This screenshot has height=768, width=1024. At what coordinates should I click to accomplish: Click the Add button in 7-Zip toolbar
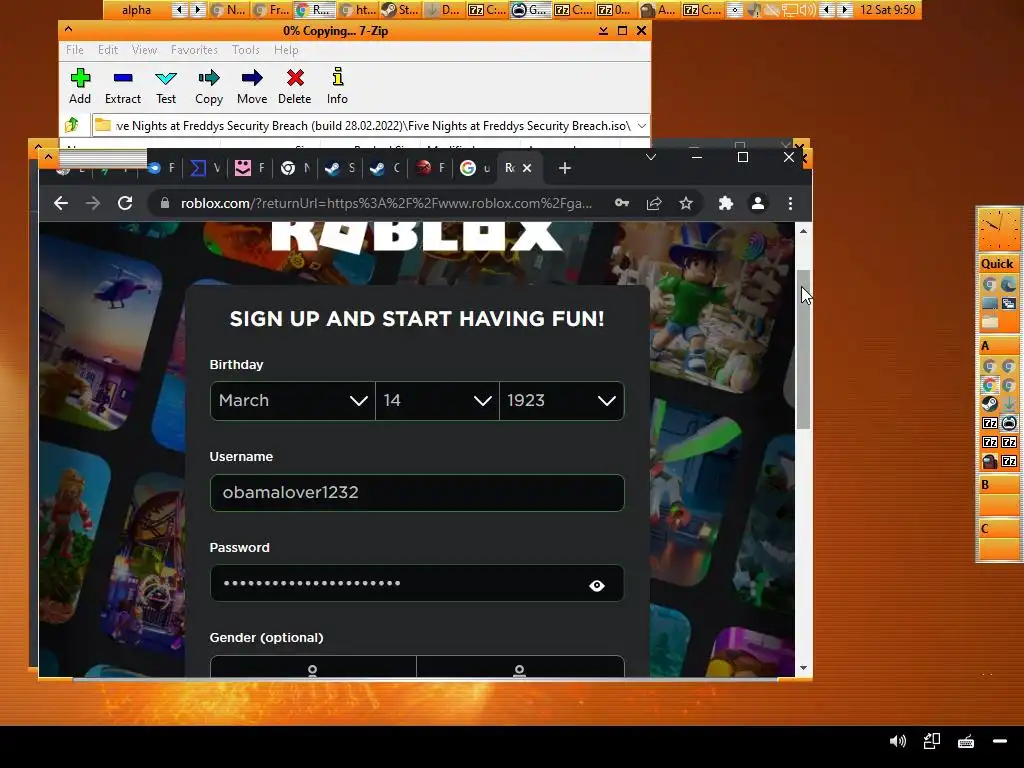click(80, 86)
